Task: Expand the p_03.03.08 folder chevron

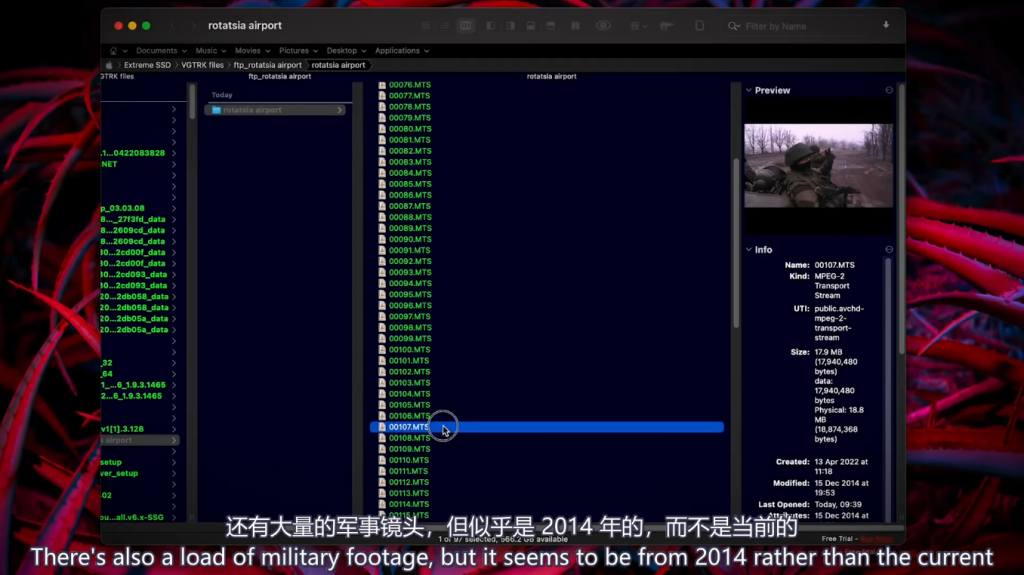Action: point(174,208)
